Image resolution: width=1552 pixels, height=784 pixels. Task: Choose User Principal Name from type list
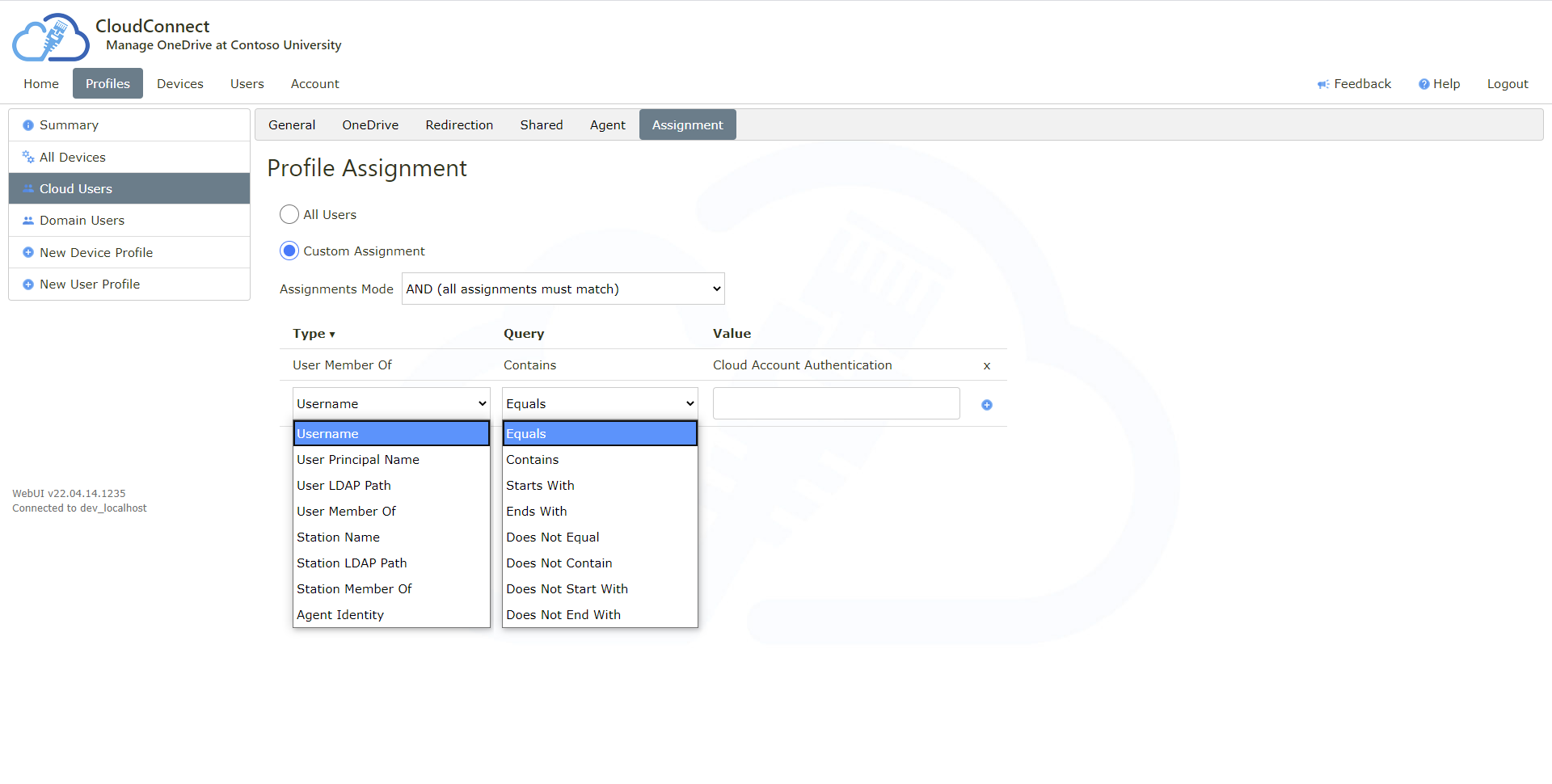pos(358,459)
